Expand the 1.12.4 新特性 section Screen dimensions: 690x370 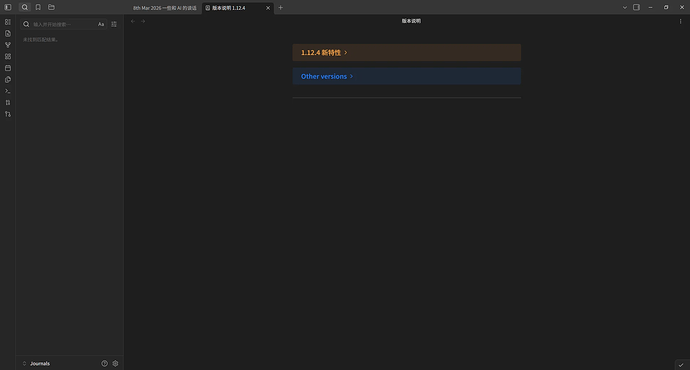[407, 52]
